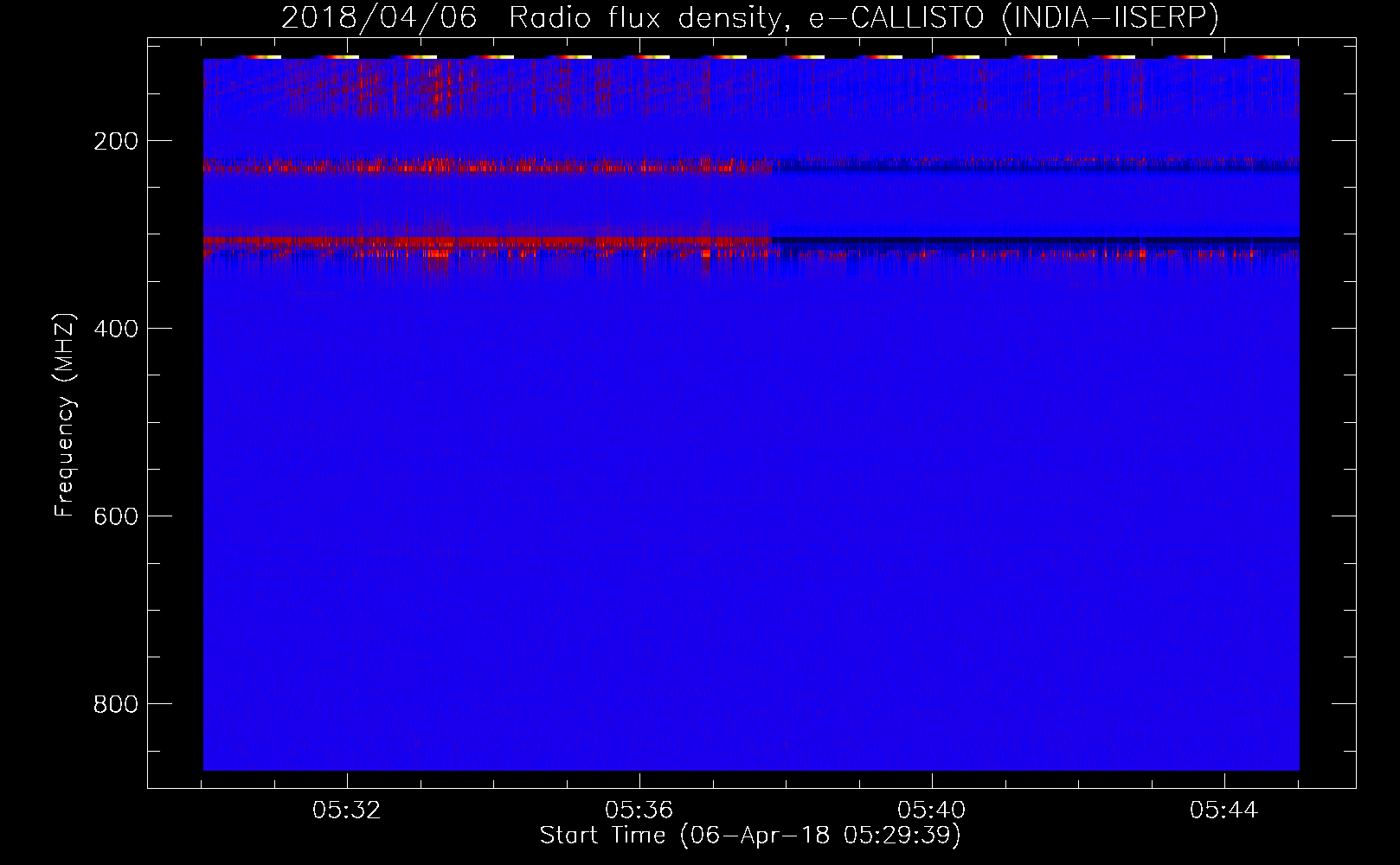Viewport: 1400px width, 865px height.
Task: Click the 05:44 time tick label
Action: (1224, 811)
